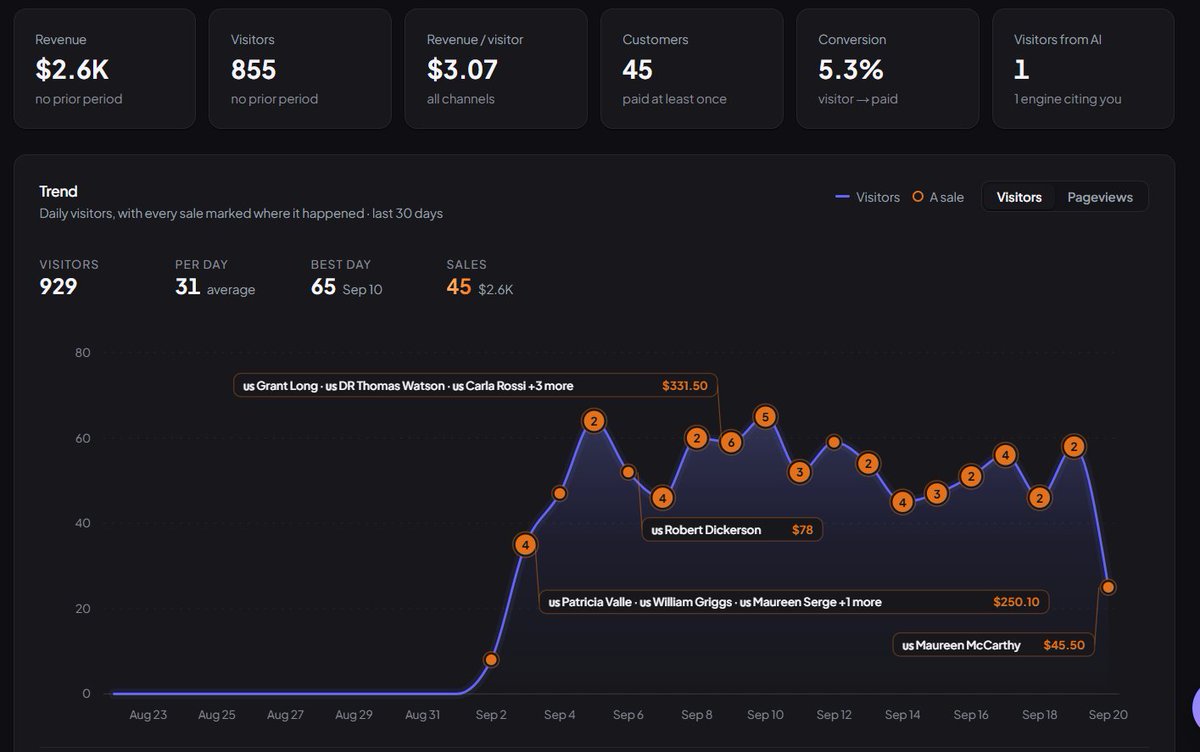The height and width of the screenshot is (752, 1200).
Task: Click the '+1 more' text in callout
Action: tap(860, 602)
